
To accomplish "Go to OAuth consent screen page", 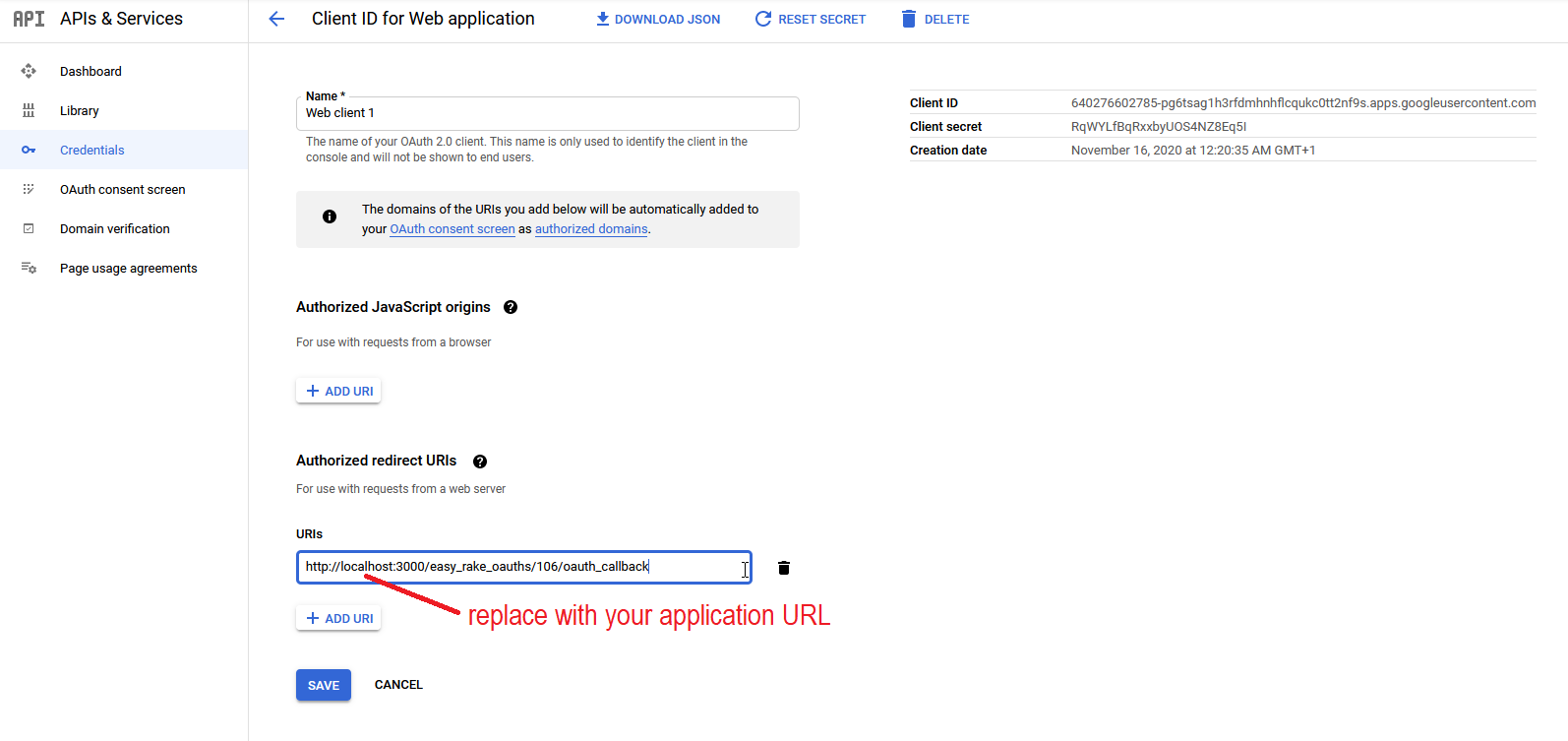I will (x=122, y=189).
